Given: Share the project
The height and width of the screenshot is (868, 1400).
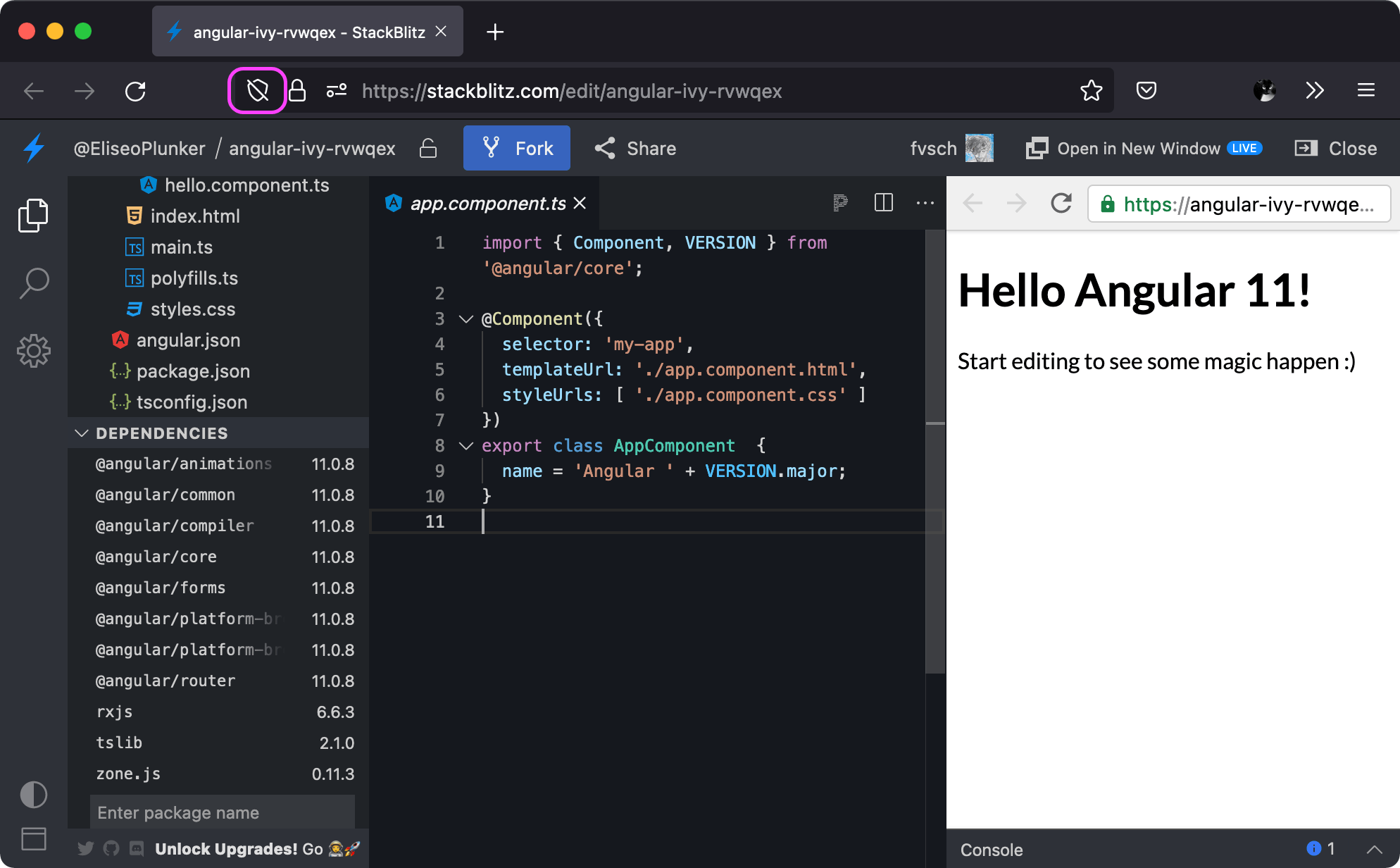Looking at the screenshot, I should click(635, 148).
